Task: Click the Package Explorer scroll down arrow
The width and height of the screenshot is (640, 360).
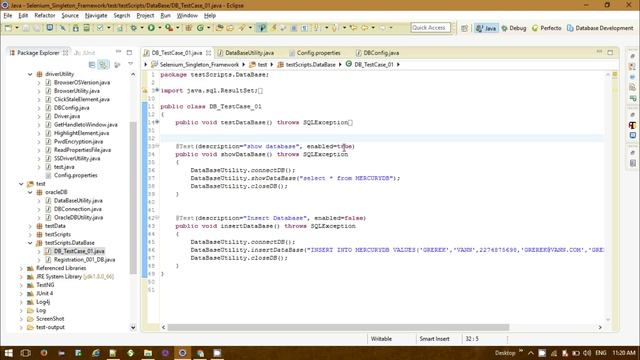Action: 133,327
